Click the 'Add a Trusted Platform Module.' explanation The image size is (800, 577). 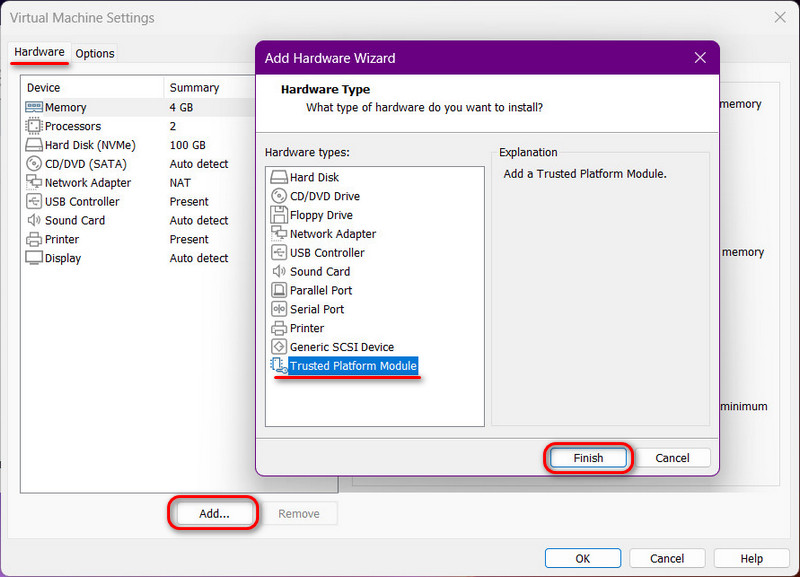pos(585,174)
